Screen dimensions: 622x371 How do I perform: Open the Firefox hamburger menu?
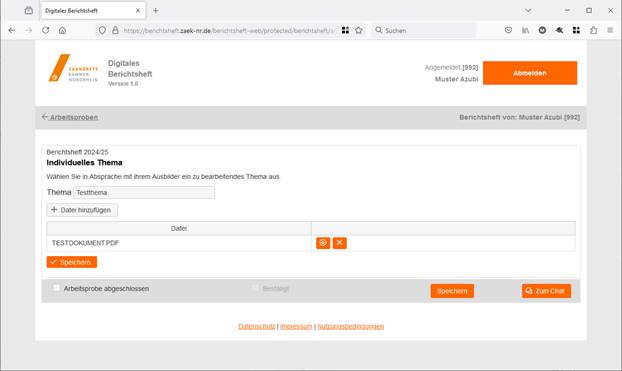pyautogui.click(x=610, y=30)
